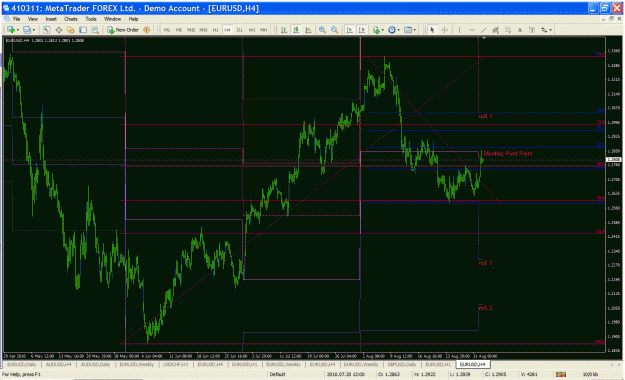This screenshot has height=380, width=625.
Task: Switch to the AUDUSD,Daily chart tab
Action: click(95, 364)
